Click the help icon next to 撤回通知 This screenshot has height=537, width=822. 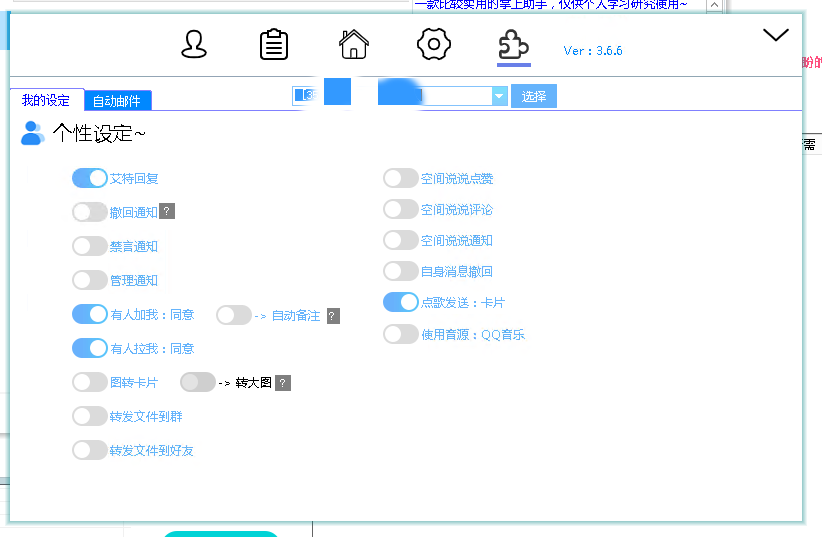[x=167, y=211]
